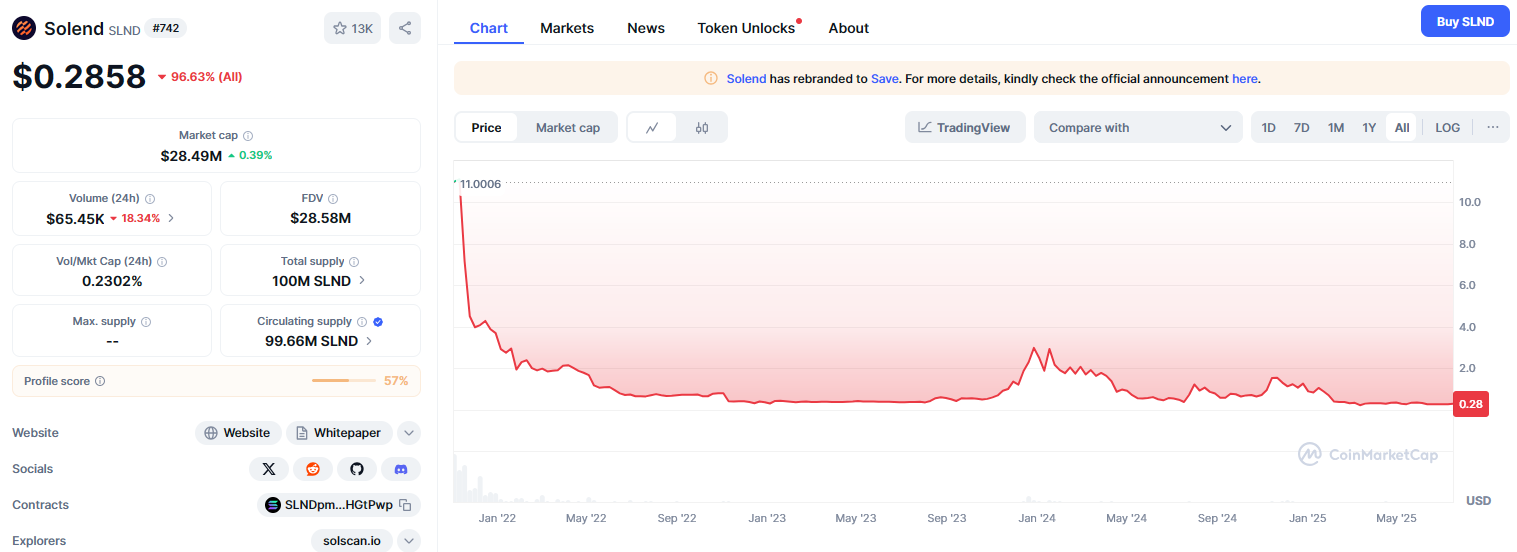
Task: Open more chart options ellipsis menu
Action: (x=1493, y=127)
